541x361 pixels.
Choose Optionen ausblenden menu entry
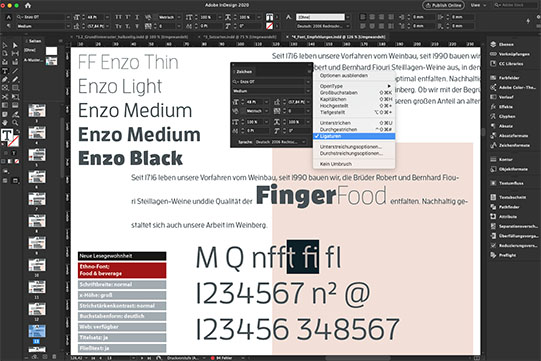(354, 76)
